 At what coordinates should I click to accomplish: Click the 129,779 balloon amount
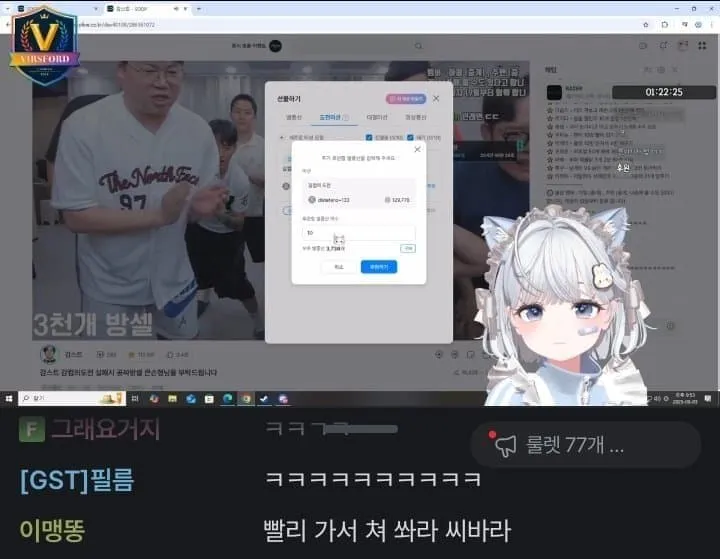tap(397, 200)
